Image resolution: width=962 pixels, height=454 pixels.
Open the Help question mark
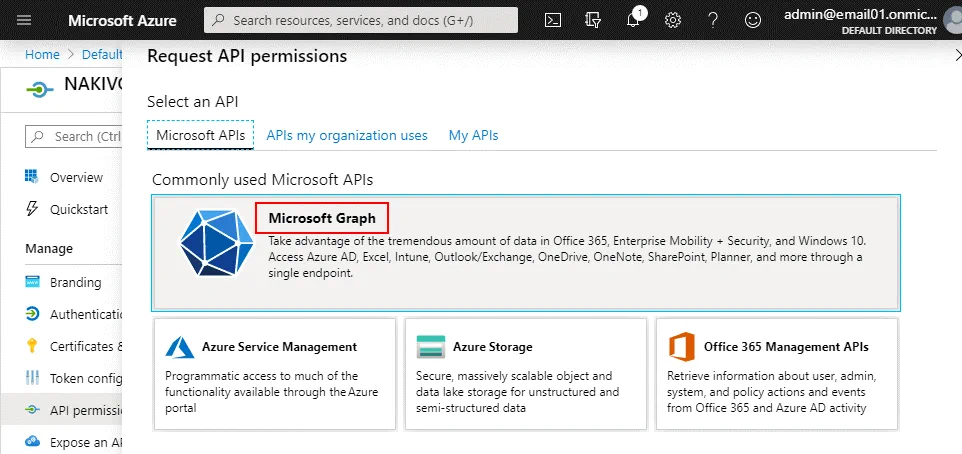[713, 20]
